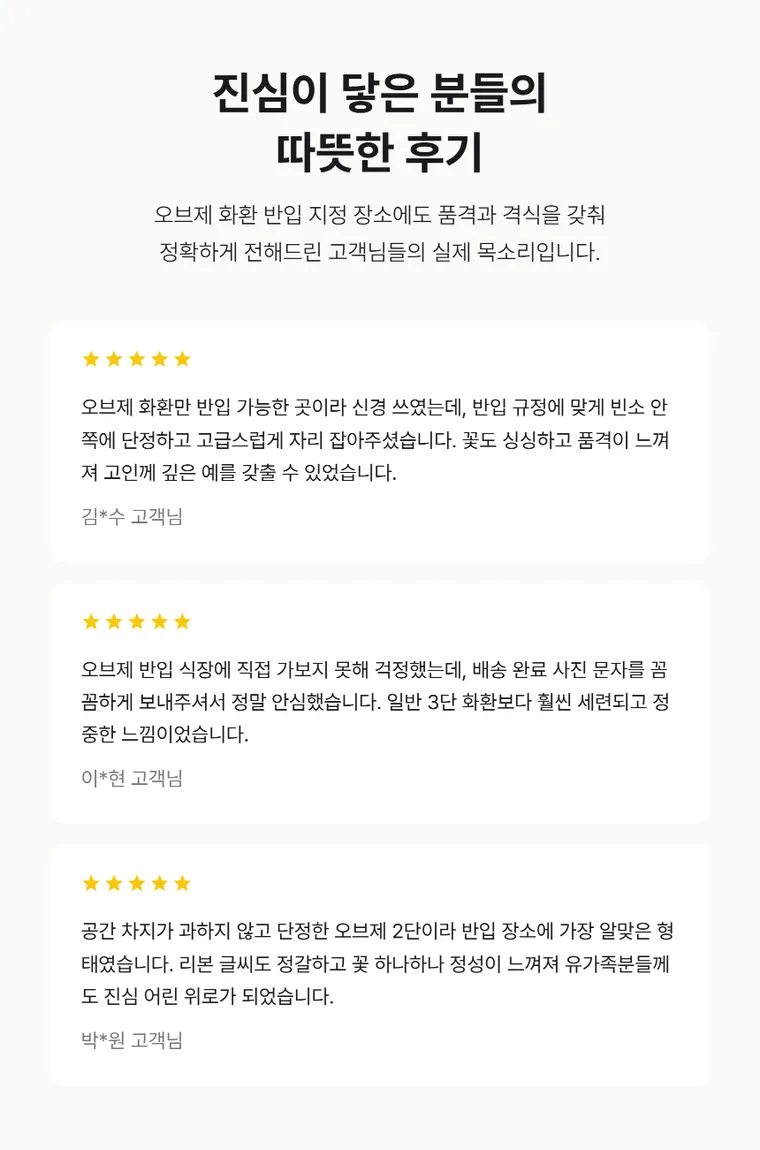Click the fourth star in 이*현's review
Image resolution: width=760 pixels, height=1150 pixels.
[x=159, y=622]
